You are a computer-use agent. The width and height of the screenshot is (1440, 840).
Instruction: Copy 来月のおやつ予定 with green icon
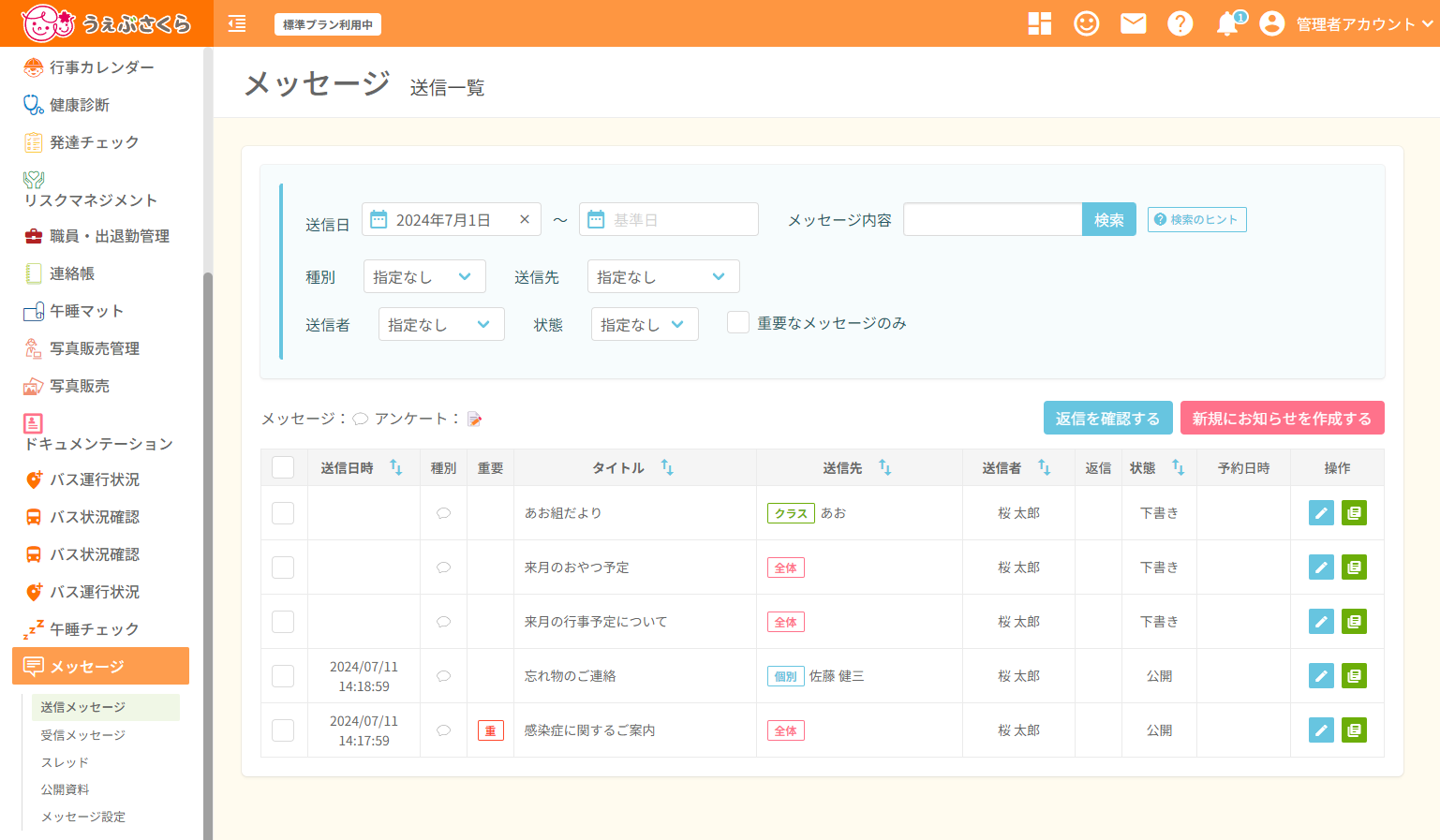click(x=1354, y=567)
